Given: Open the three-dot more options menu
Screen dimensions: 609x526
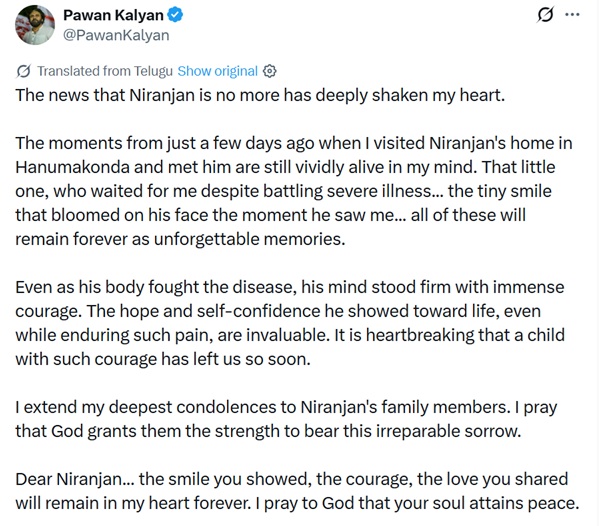Looking at the screenshot, I should 572,15.
